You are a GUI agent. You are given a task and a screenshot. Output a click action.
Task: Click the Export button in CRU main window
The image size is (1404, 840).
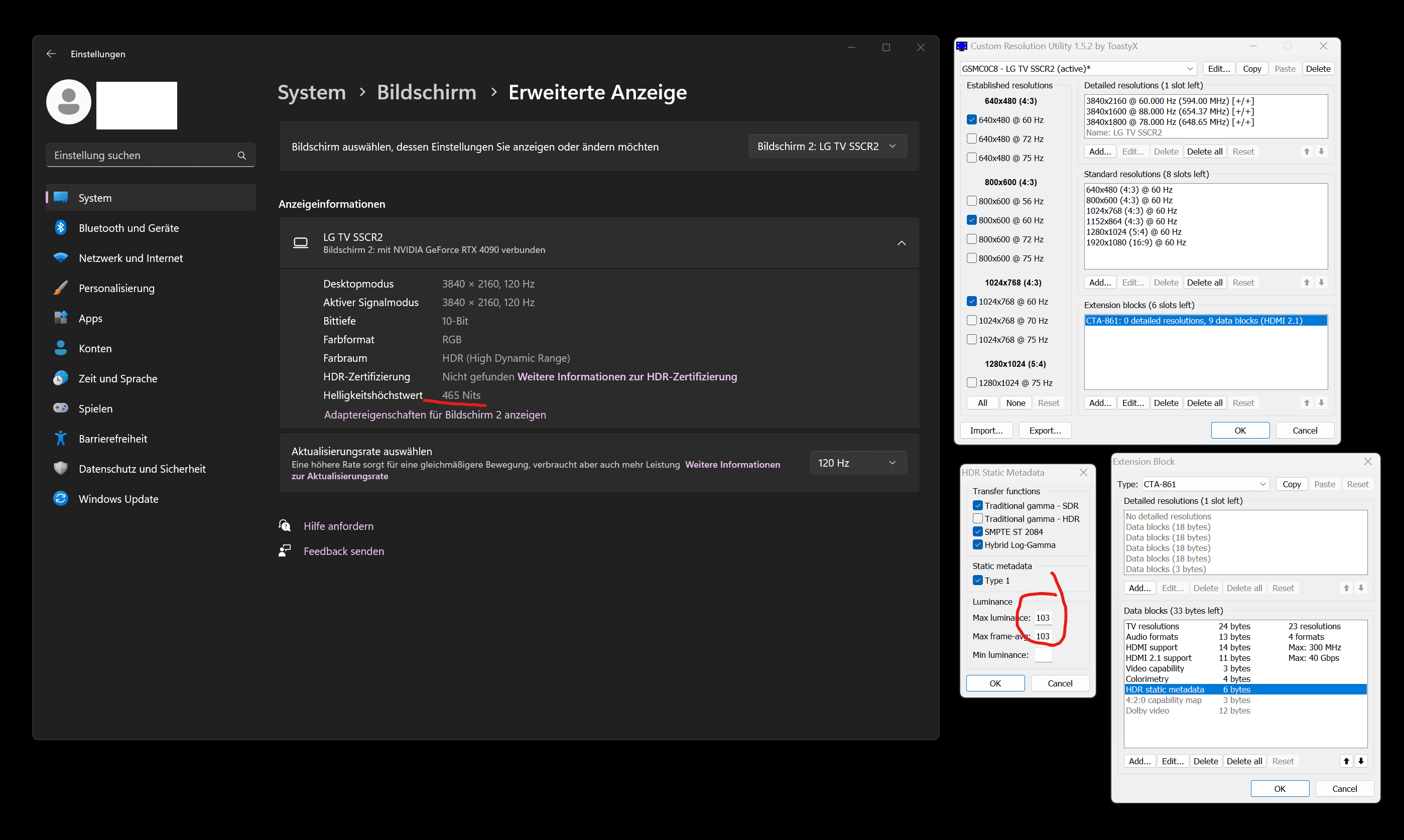click(x=1045, y=430)
